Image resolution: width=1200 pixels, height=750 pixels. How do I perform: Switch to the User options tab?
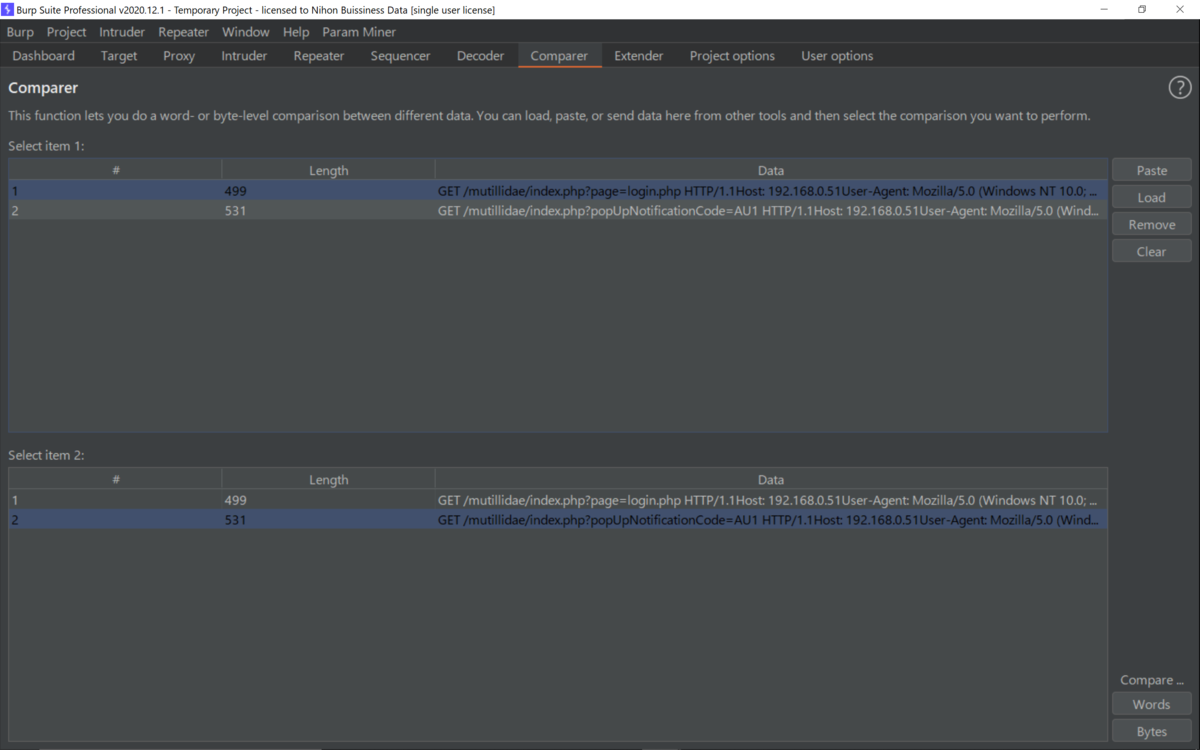[837, 56]
